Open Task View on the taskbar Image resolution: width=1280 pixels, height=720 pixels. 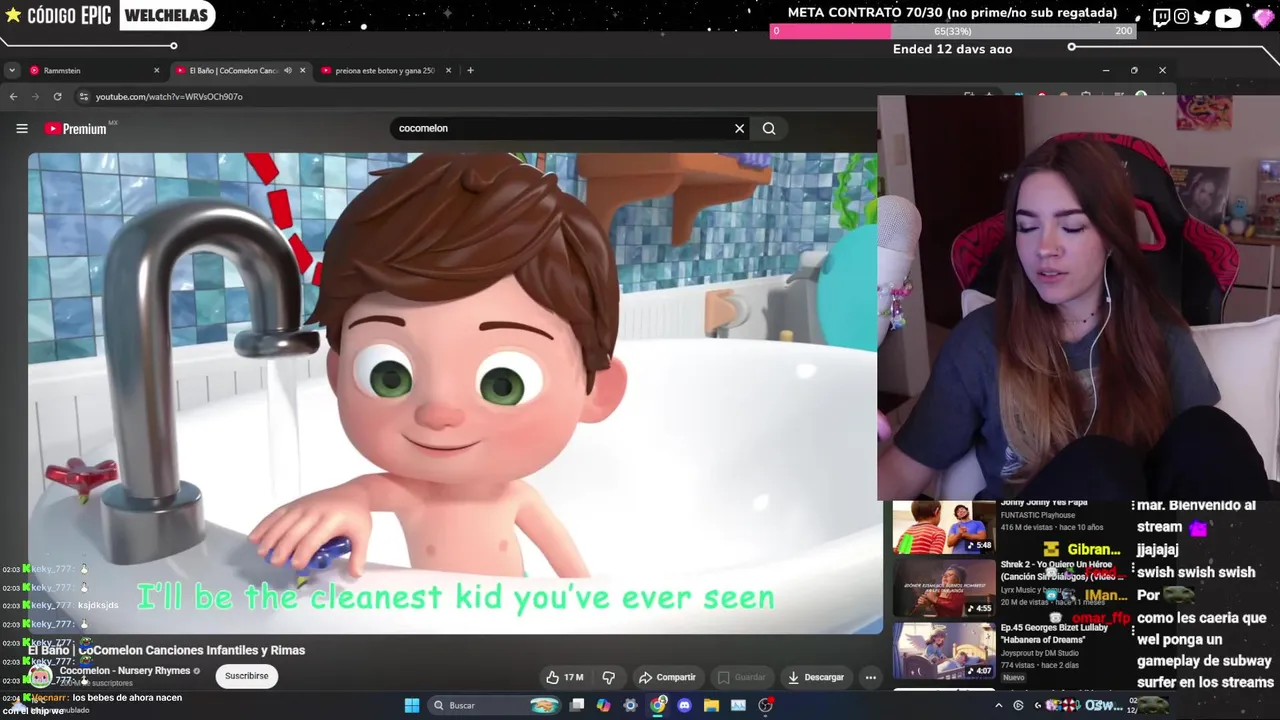click(x=577, y=705)
